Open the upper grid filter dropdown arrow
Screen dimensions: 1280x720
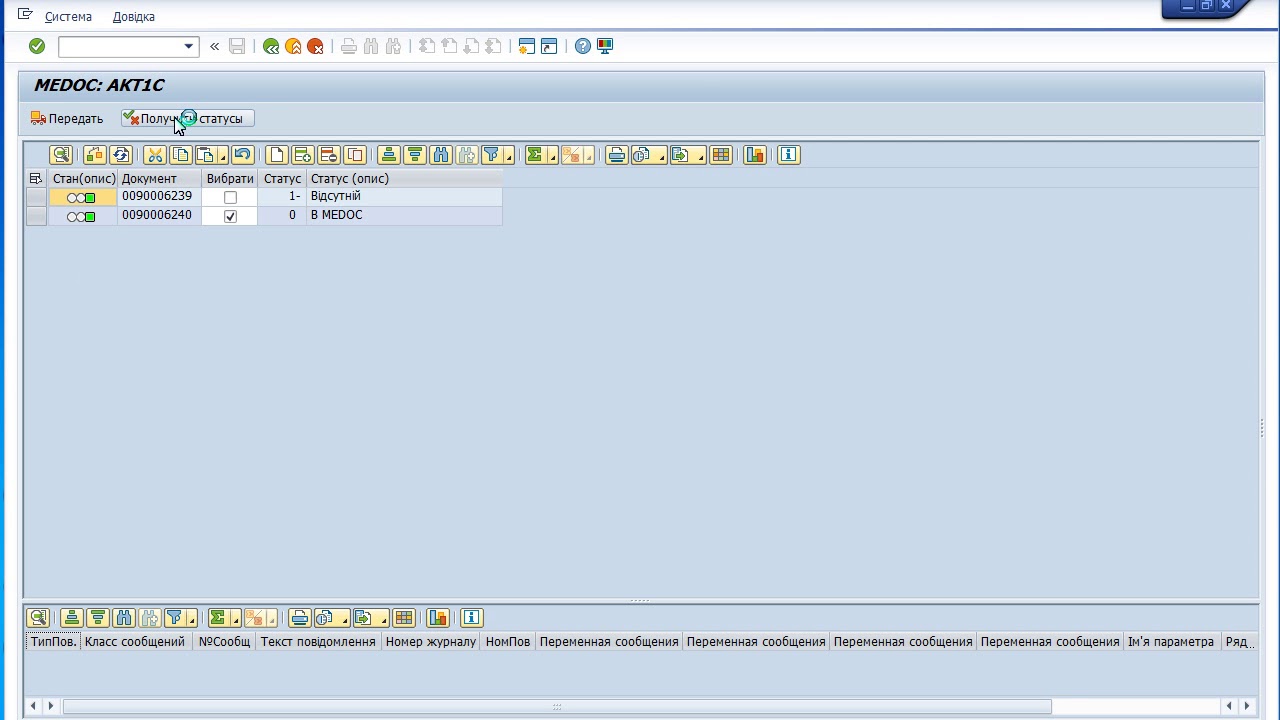(509, 156)
